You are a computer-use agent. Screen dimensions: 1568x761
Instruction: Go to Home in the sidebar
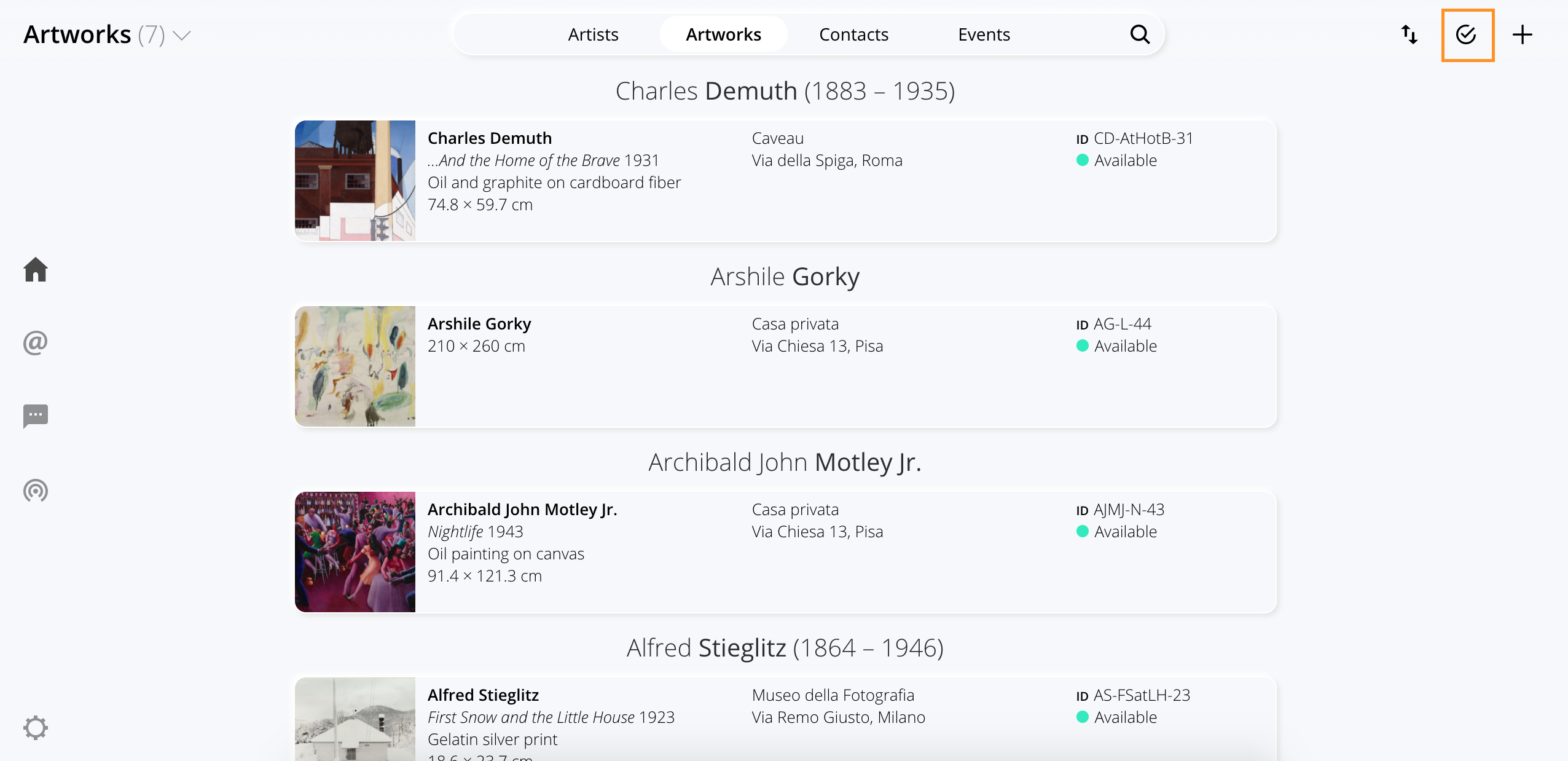(x=36, y=269)
